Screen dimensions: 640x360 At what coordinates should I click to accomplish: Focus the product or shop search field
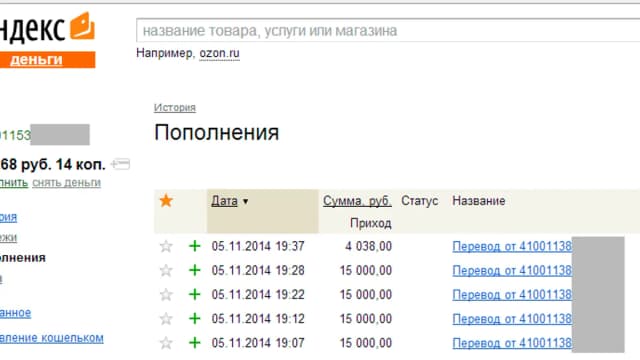388,30
